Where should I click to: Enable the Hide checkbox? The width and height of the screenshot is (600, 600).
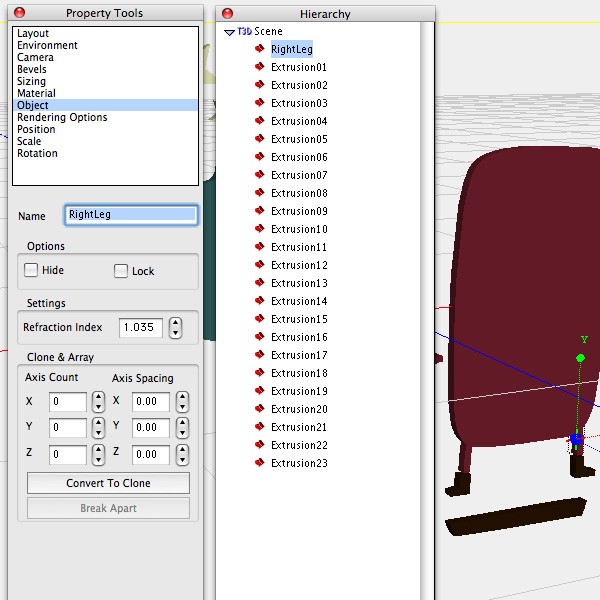(x=32, y=270)
